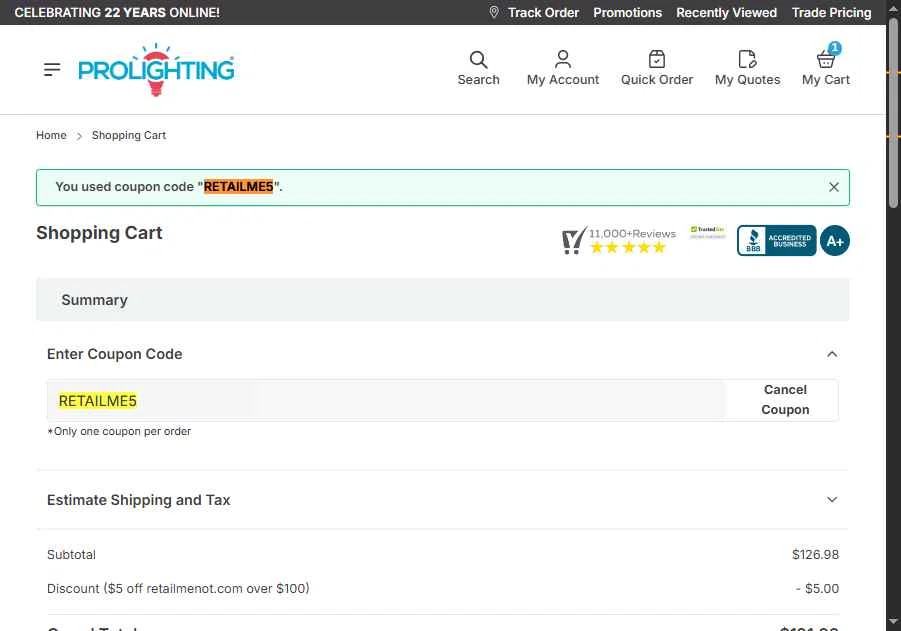Click the Estimate Shipping and Tax label
The height and width of the screenshot is (631, 901).
click(x=138, y=500)
